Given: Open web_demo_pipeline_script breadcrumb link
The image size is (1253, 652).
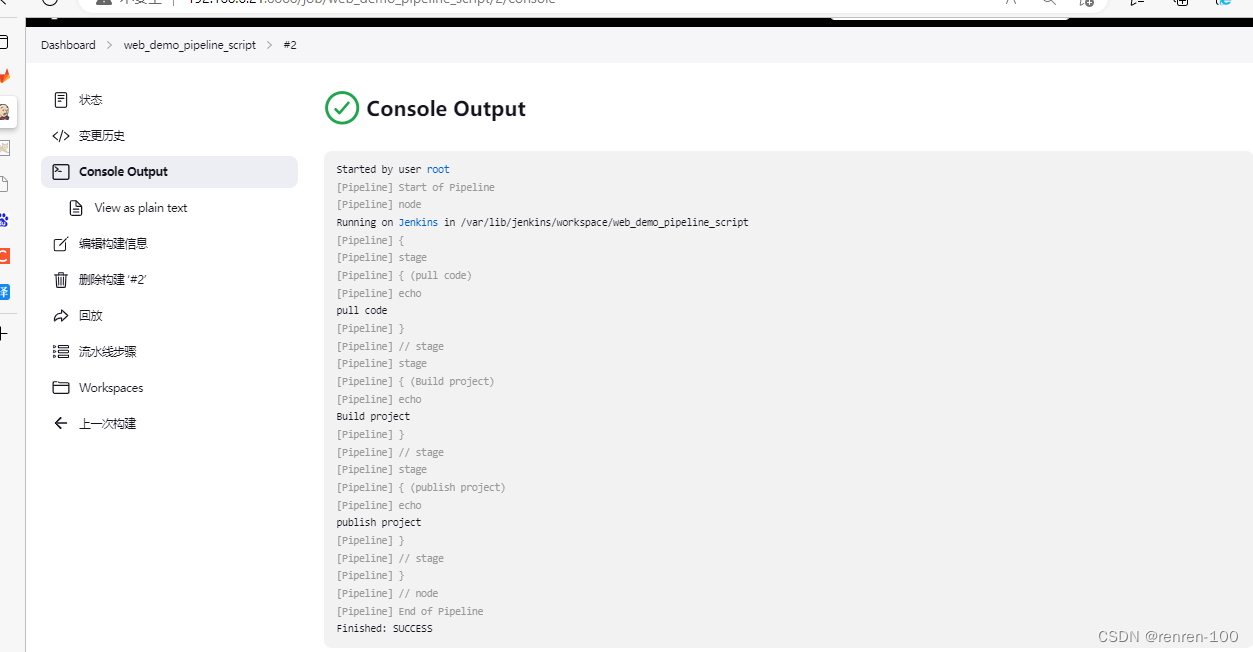Looking at the screenshot, I should pyautogui.click(x=190, y=45).
